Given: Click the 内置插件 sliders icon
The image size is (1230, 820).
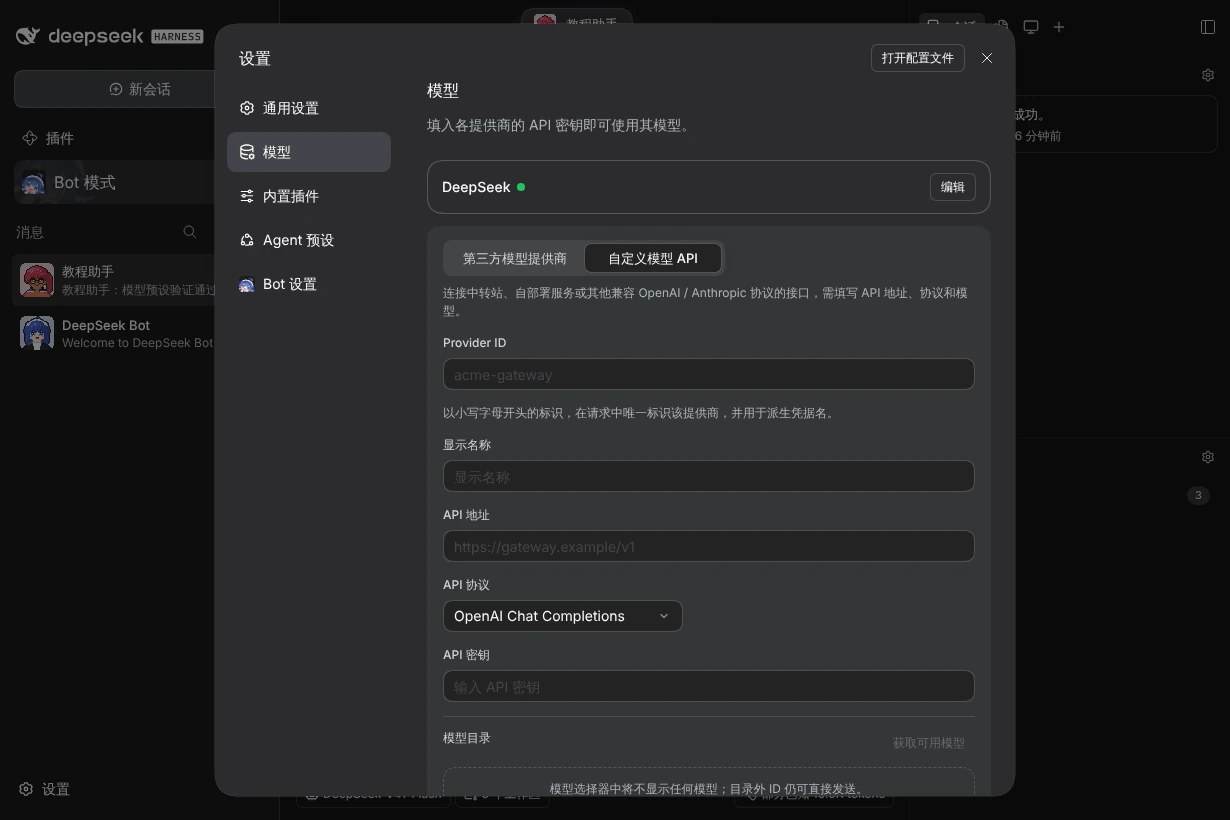Looking at the screenshot, I should (247, 196).
